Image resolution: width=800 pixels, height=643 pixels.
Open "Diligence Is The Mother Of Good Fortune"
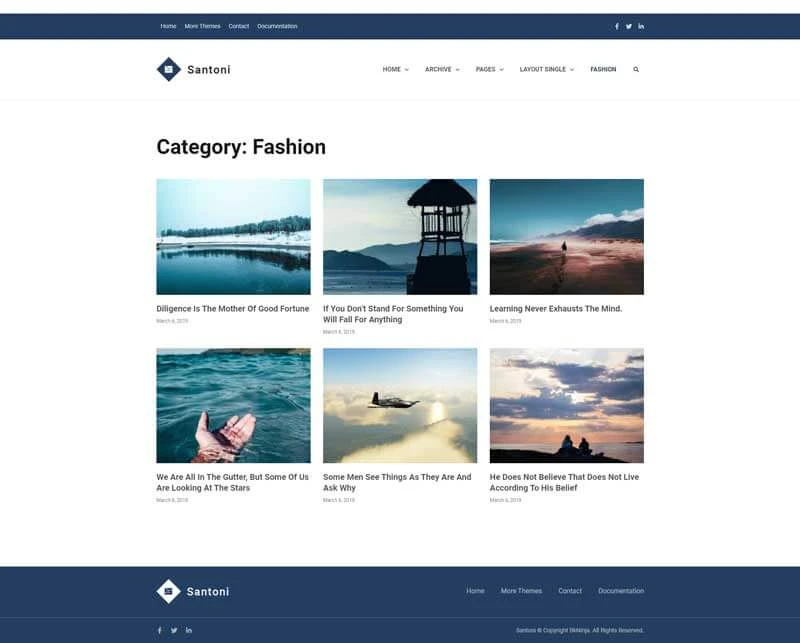(x=233, y=309)
